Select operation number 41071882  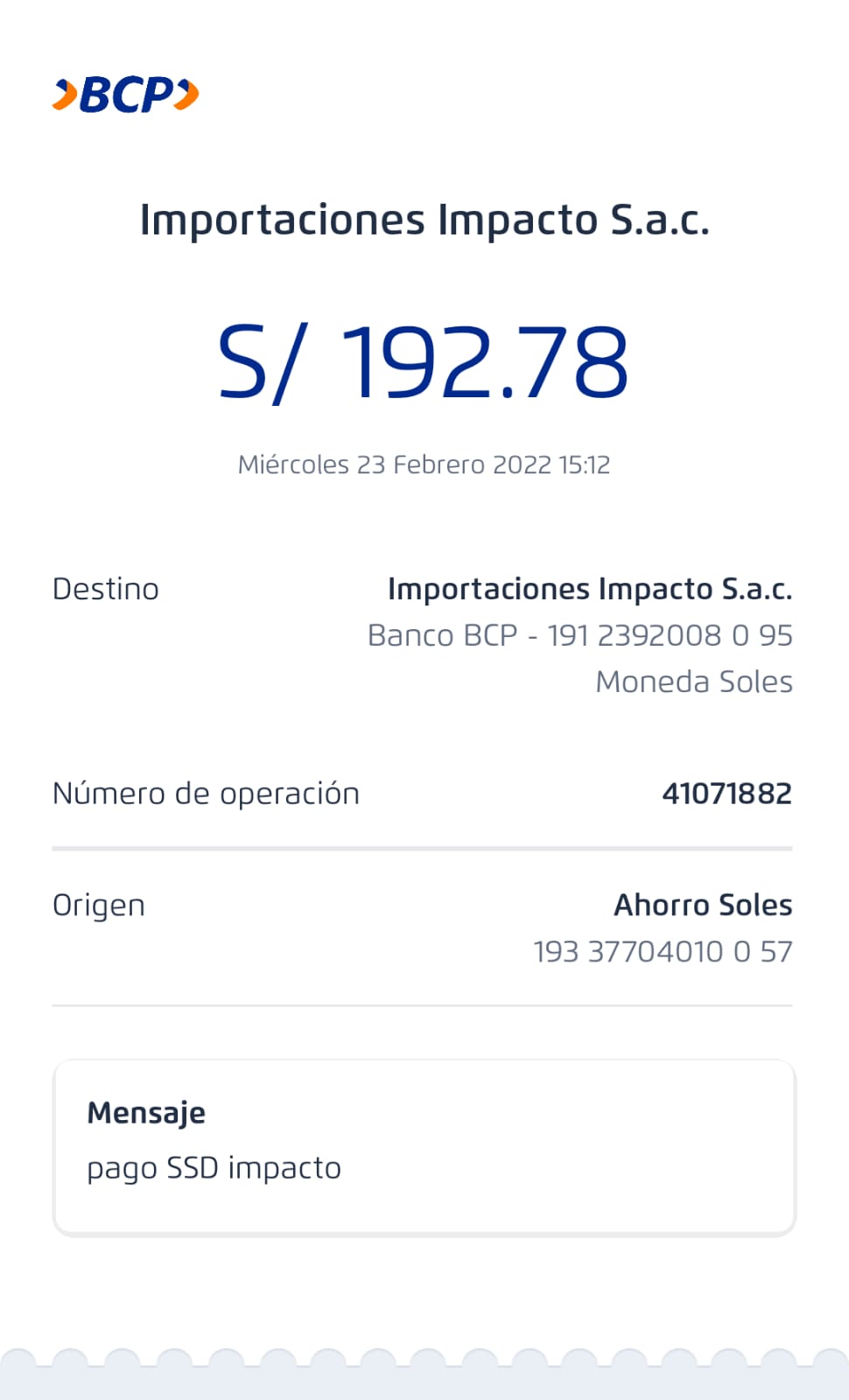[726, 794]
